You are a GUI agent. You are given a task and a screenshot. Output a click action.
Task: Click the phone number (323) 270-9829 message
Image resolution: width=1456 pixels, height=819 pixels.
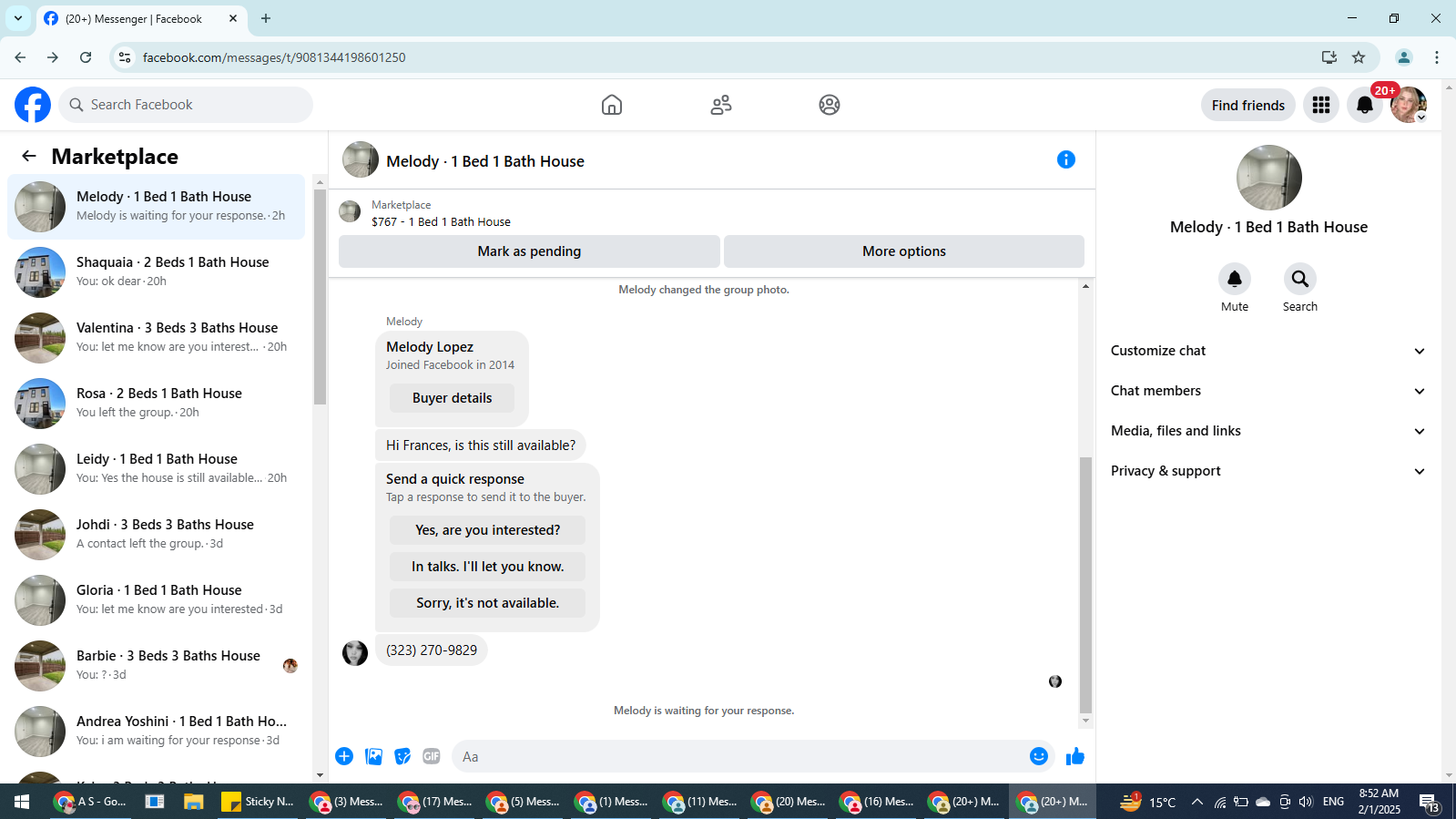point(432,650)
